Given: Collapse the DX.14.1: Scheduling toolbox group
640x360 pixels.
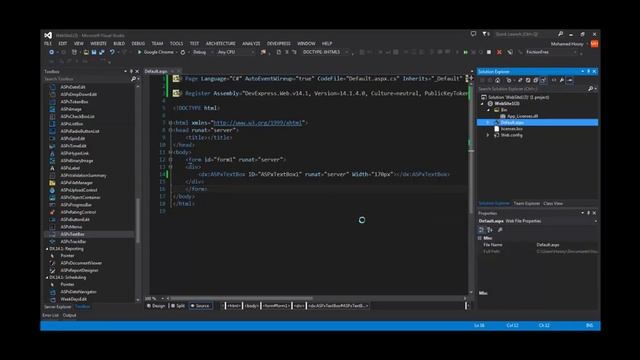Looking at the screenshot, I should (47, 278).
